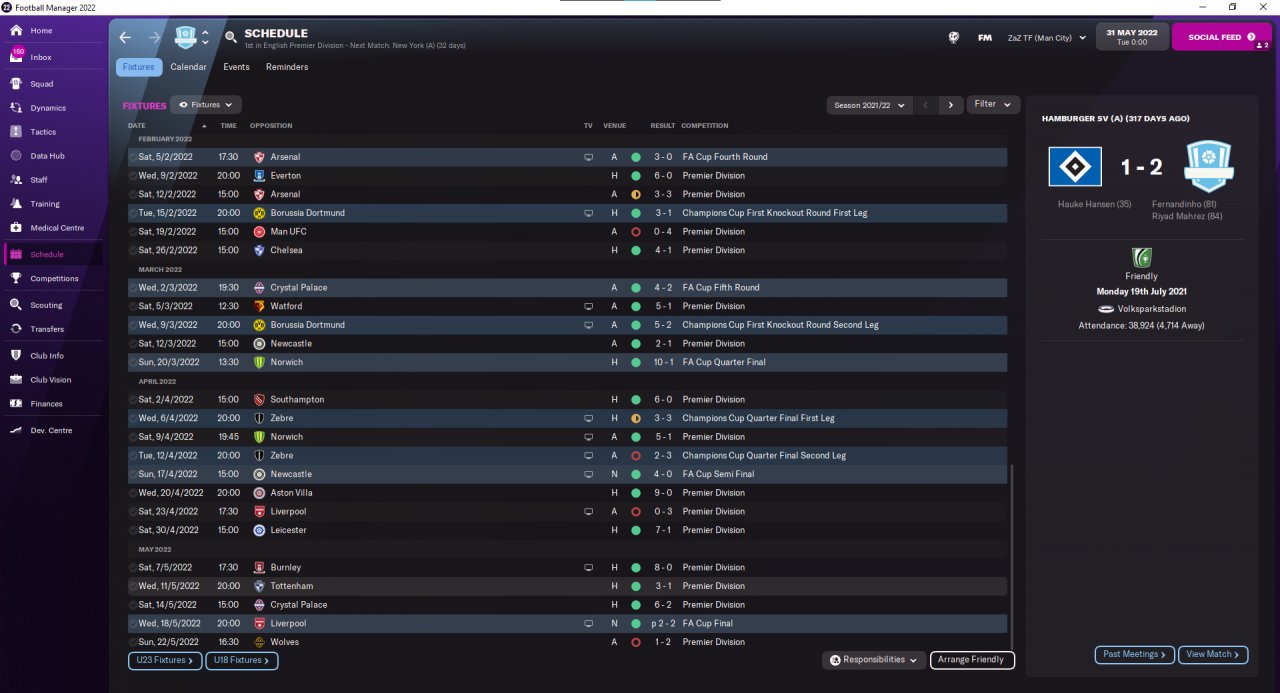
Task: Open the Club Info shield icon
Action: (16, 356)
